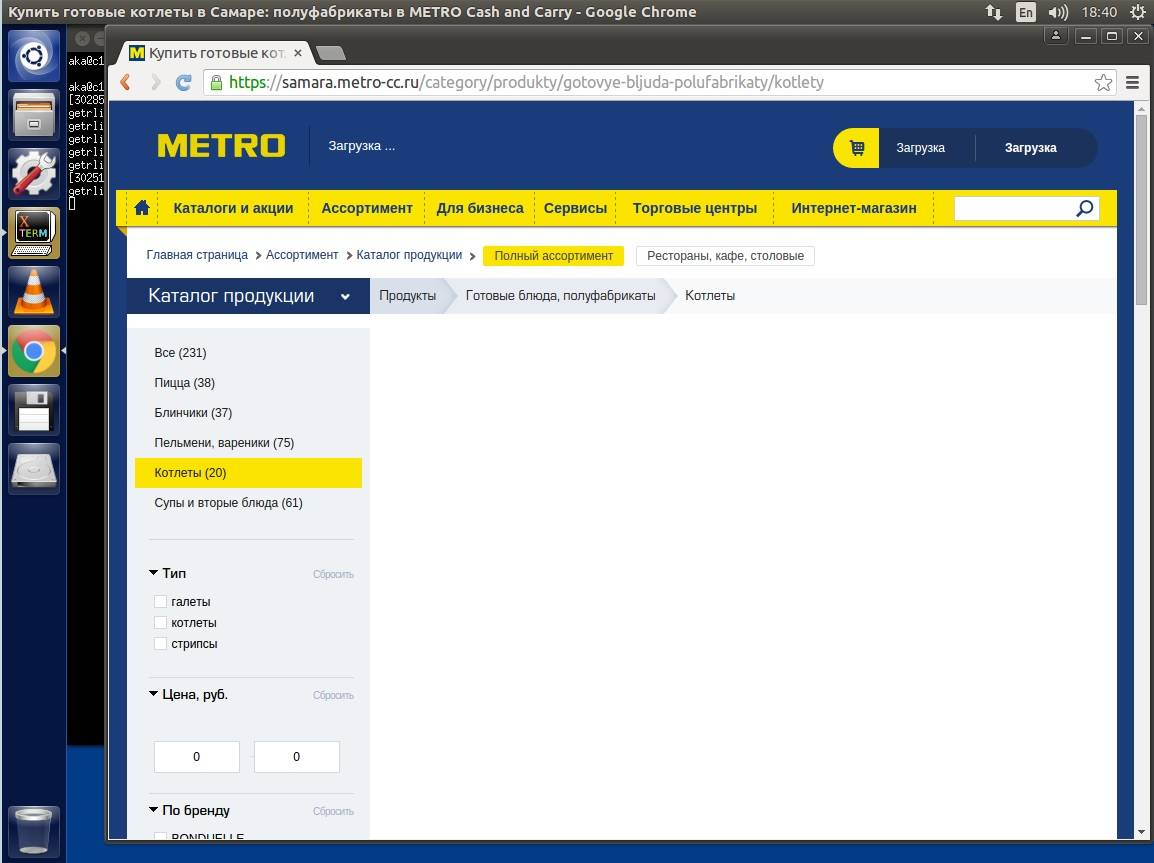The image size is (1154, 863).
Task: Expand the Каталог продукции dropdown
Action: [345, 297]
